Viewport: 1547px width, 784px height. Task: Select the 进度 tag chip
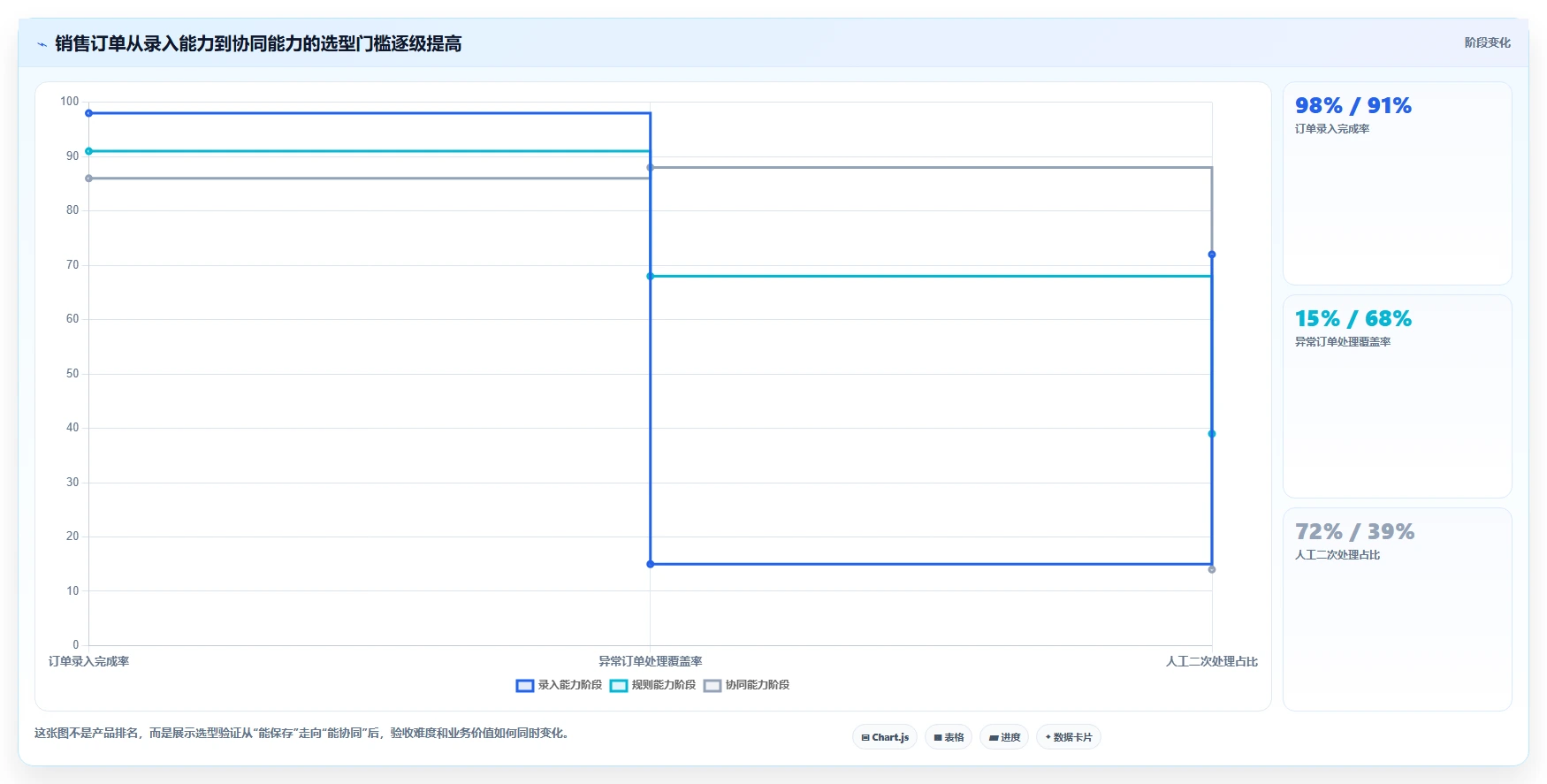(x=1004, y=737)
